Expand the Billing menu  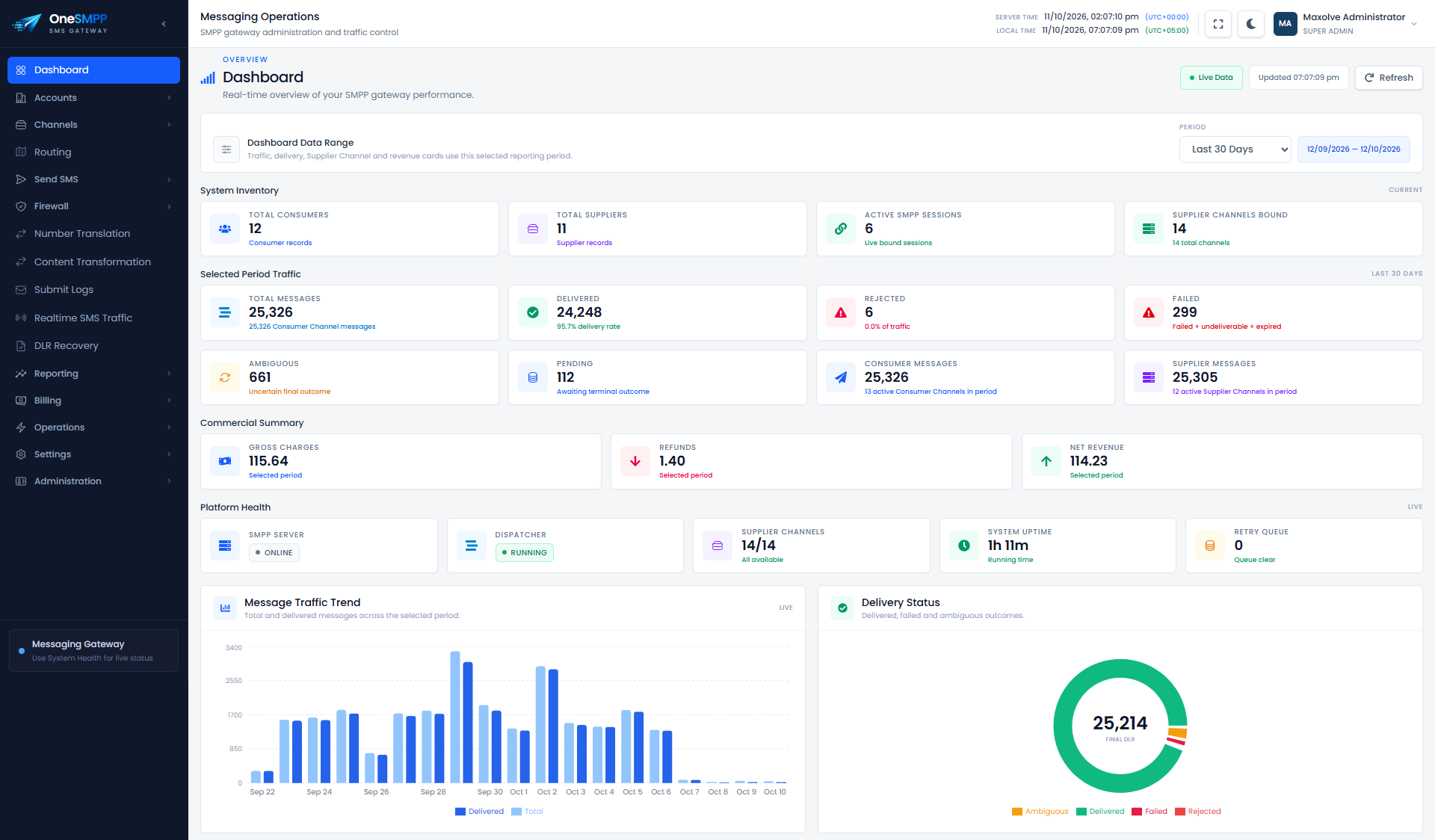(93, 401)
